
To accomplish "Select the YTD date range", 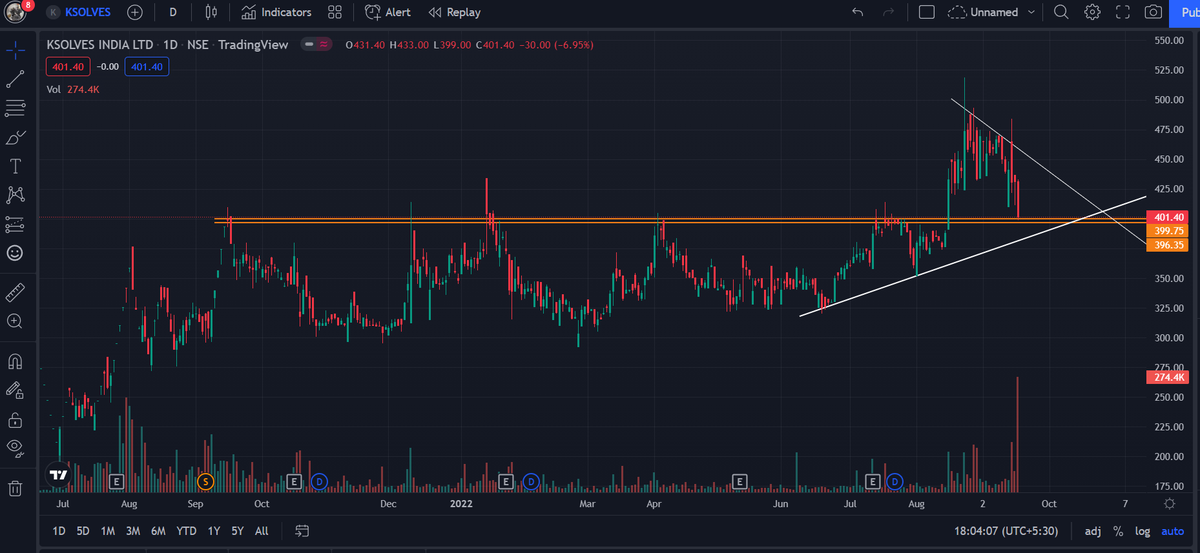I will point(186,531).
